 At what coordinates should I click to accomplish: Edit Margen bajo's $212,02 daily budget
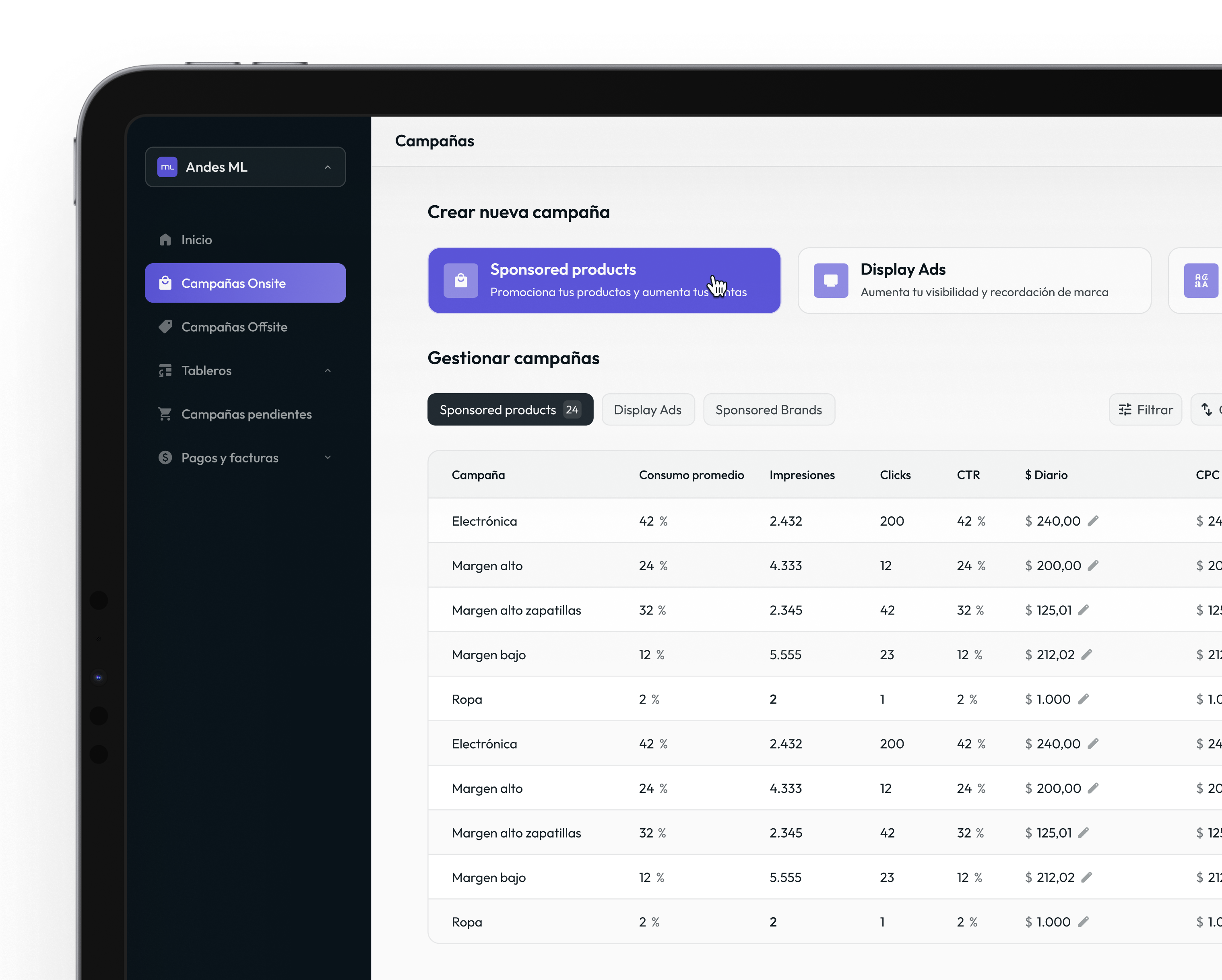tap(1088, 654)
